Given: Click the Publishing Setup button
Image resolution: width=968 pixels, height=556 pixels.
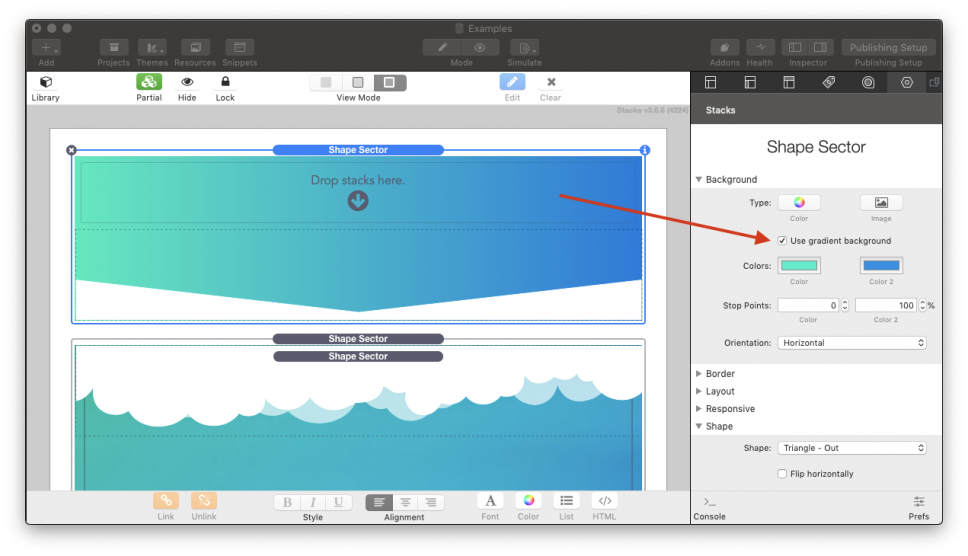Looking at the screenshot, I should [888, 48].
